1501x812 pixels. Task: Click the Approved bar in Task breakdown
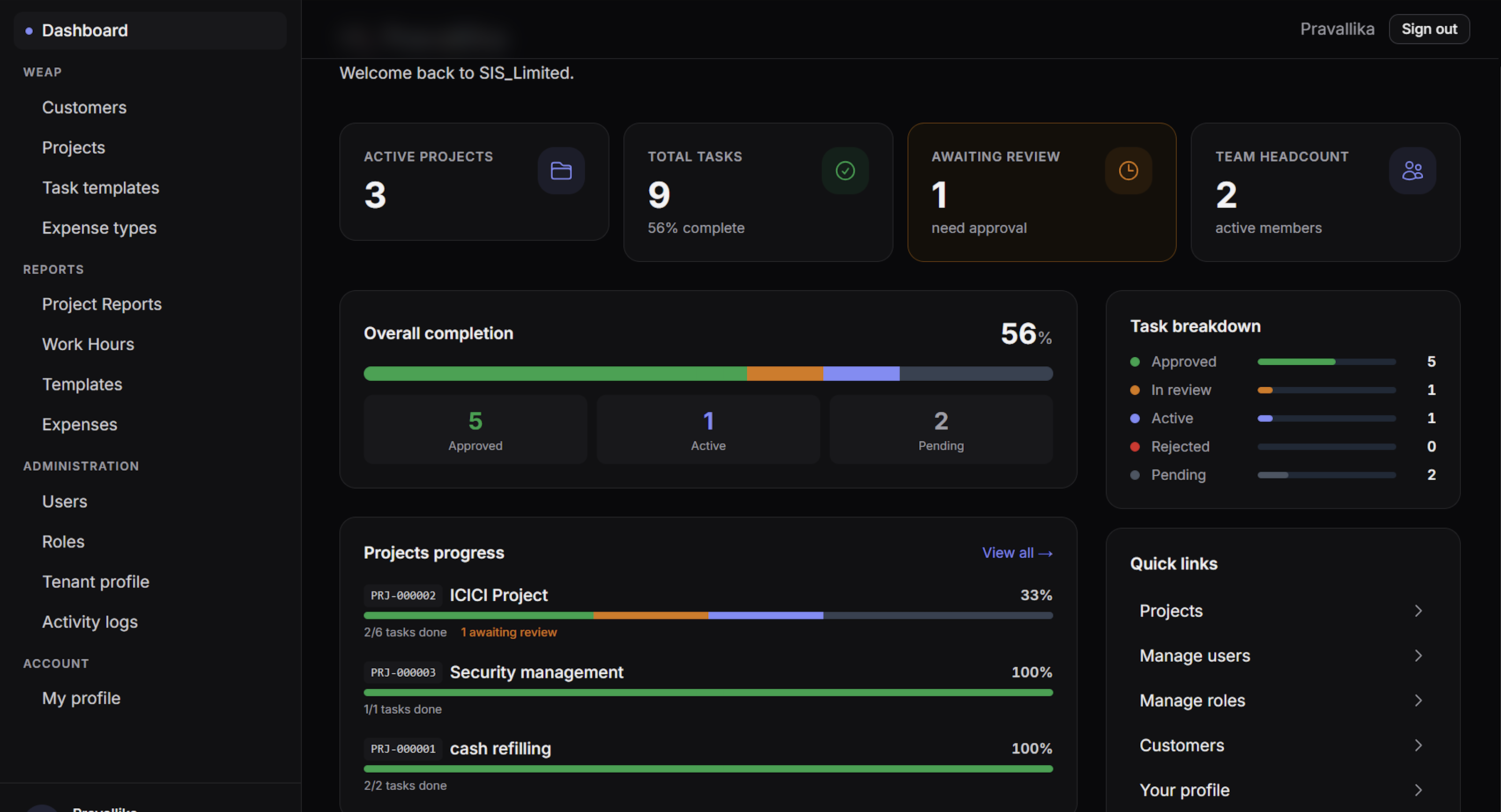tap(1326, 362)
